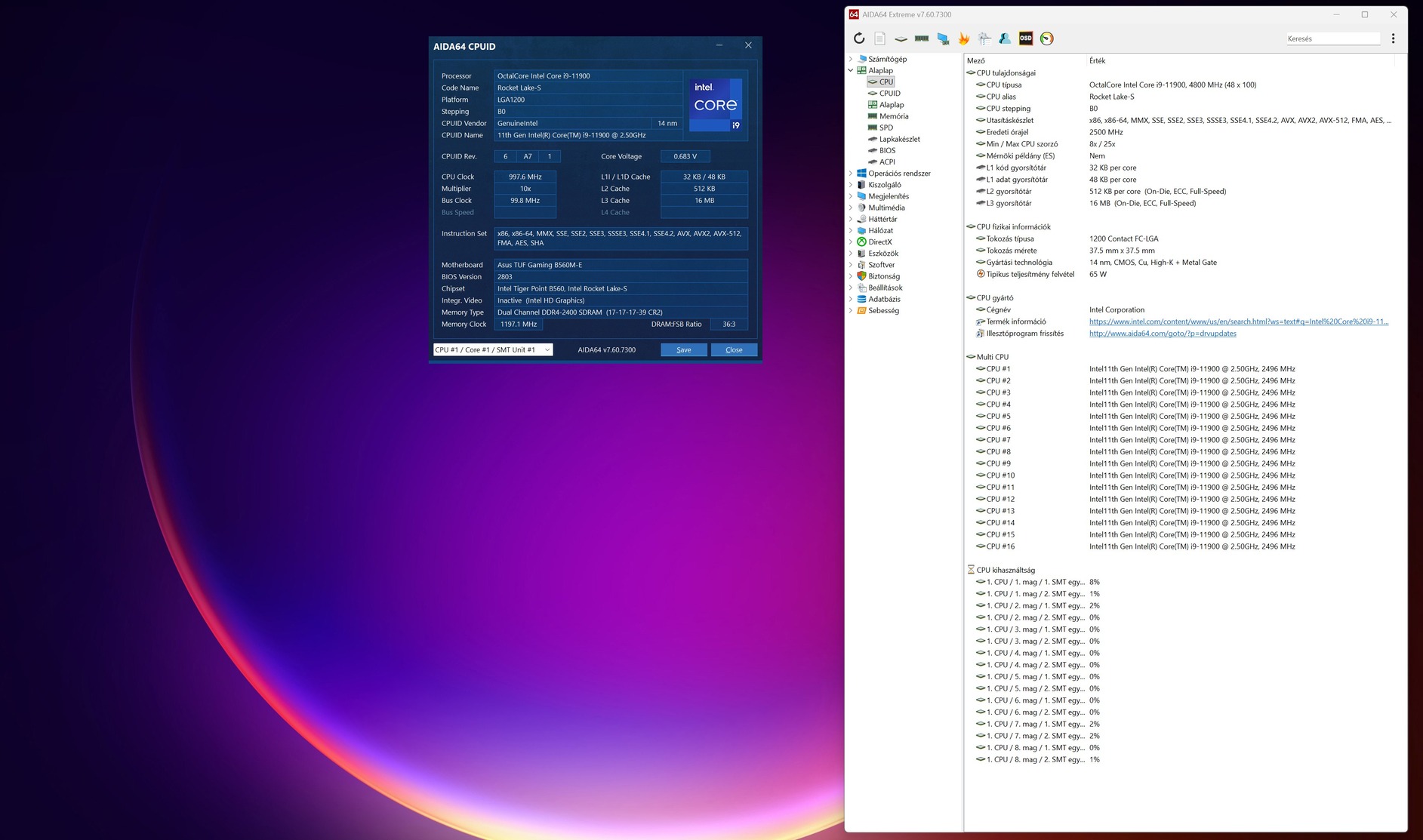Open the CPU chip toolbar icon

point(901,38)
